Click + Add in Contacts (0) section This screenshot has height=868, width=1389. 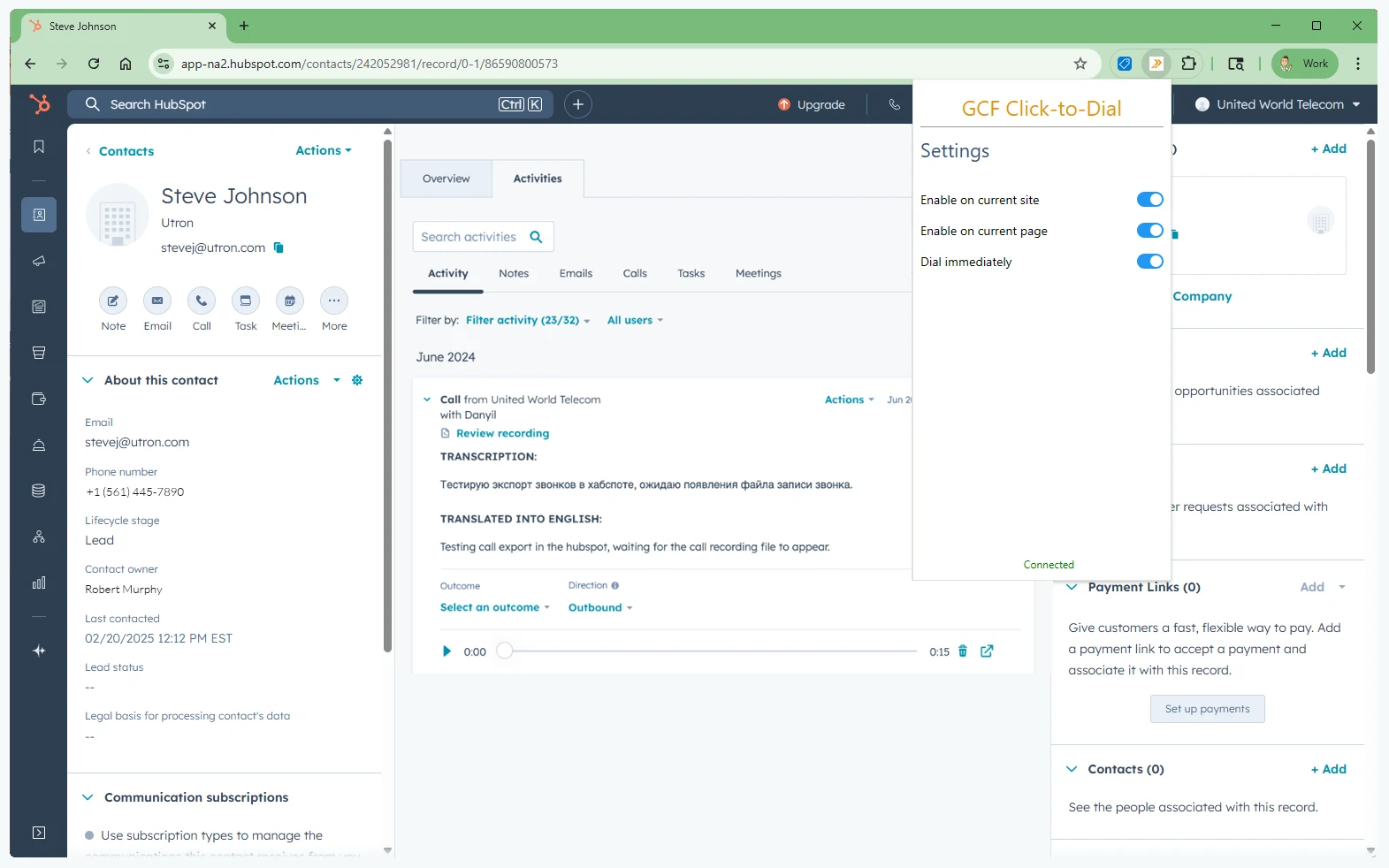(x=1329, y=769)
